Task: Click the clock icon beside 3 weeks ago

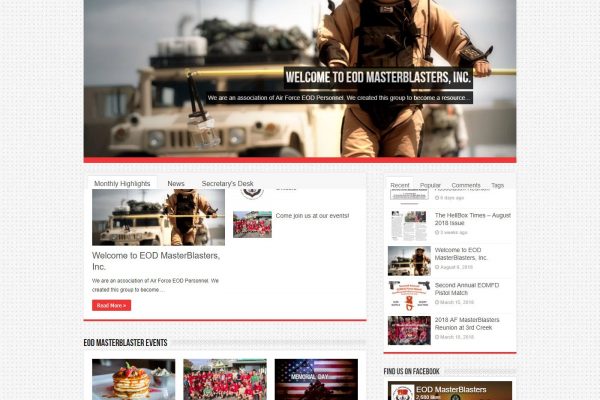Action: 437,232
